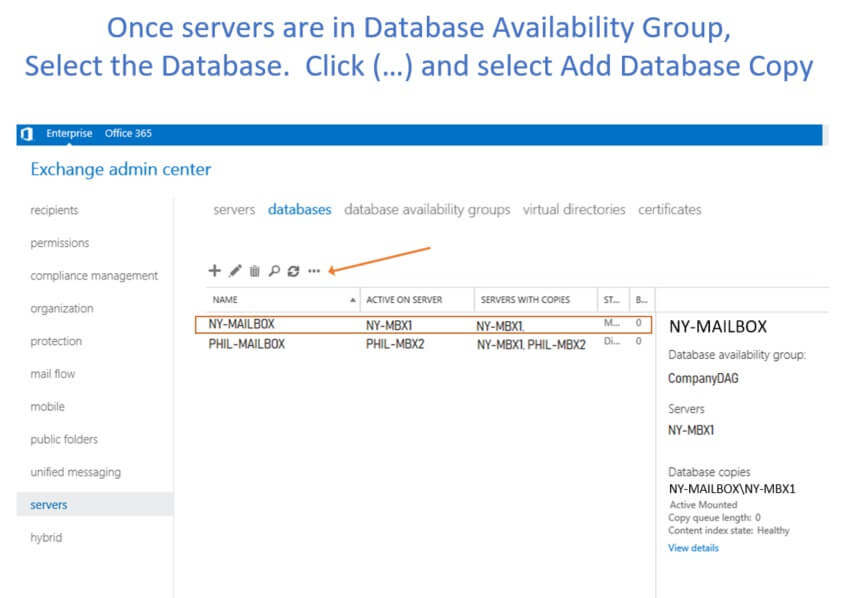Image resolution: width=842 pixels, height=598 pixels.
Task: Click NY-MAILBOX heading in details pane
Action: (718, 326)
